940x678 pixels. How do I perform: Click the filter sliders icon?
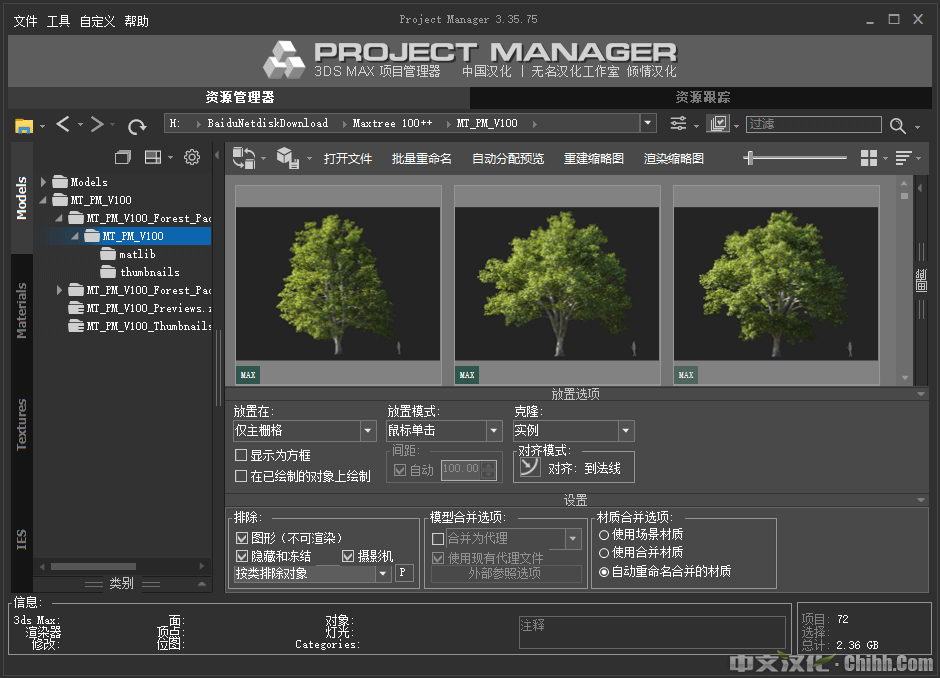pyautogui.click(x=679, y=124)
